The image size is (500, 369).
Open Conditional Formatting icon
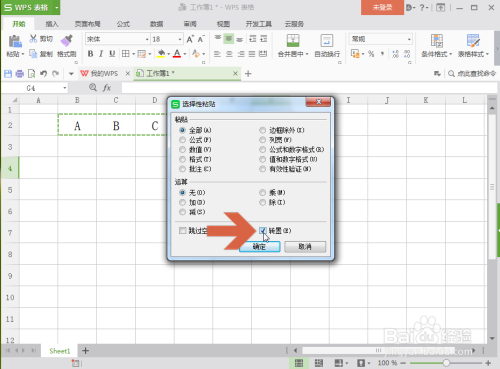click(x=436, y=41)
